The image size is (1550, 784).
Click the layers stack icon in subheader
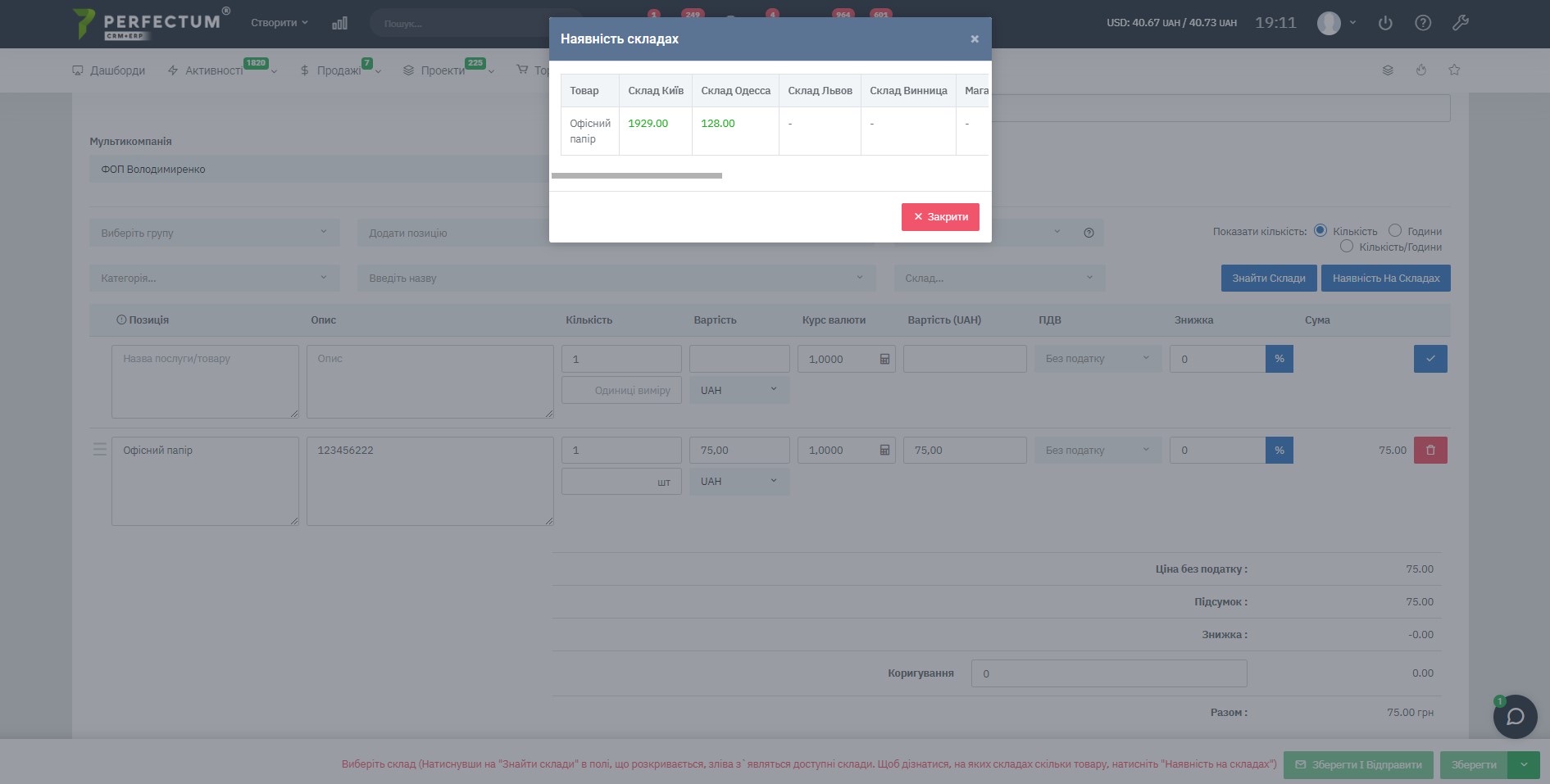pos(1388,70)
